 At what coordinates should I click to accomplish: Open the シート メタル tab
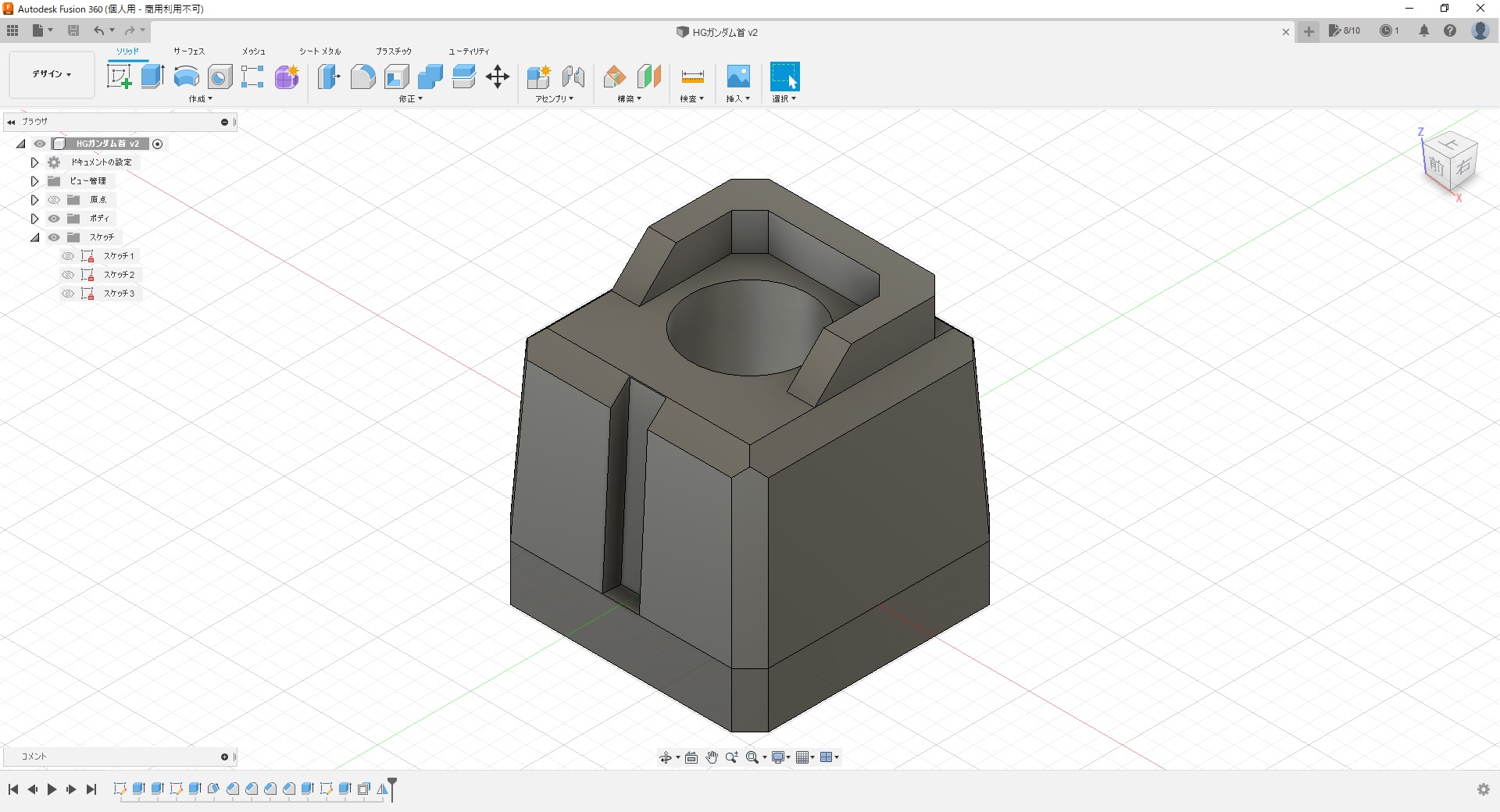coord(320,52)
